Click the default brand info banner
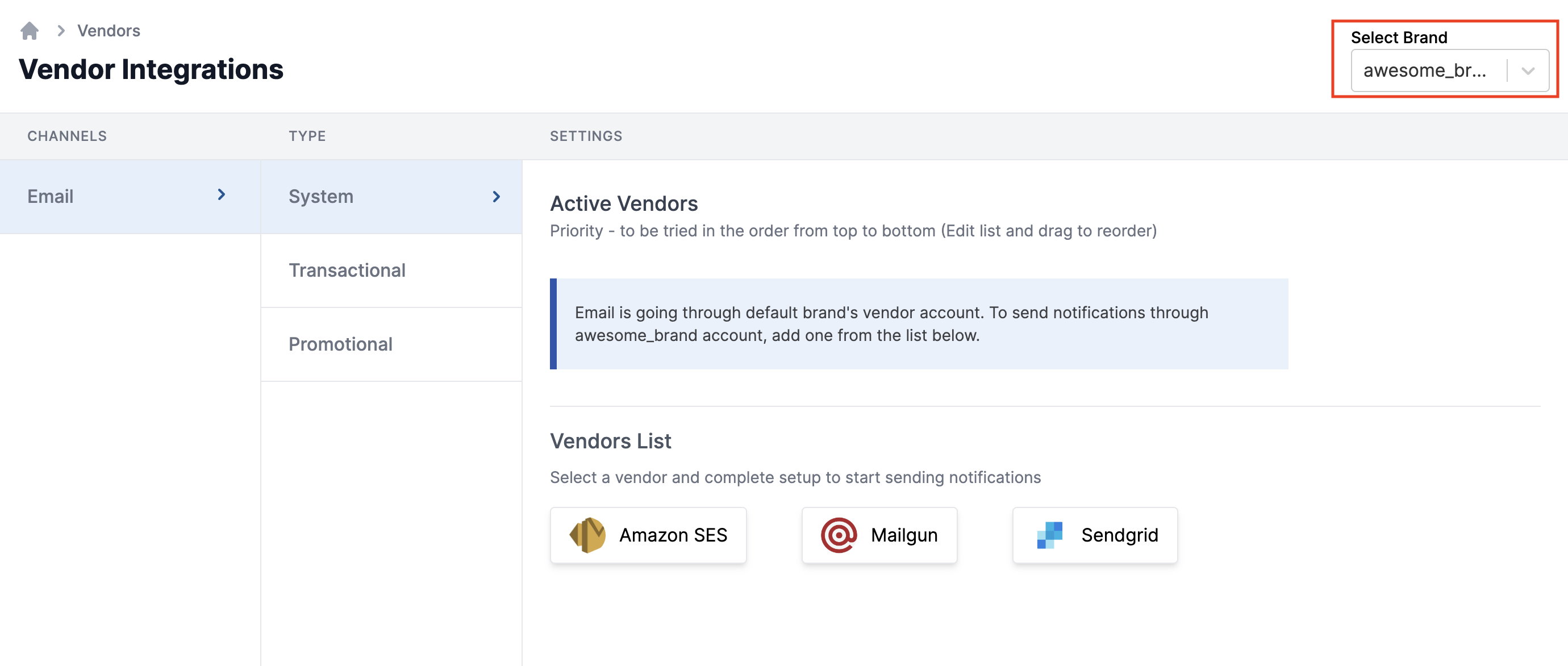Viewport: 1568px width, 666px height. click(919, 324)
